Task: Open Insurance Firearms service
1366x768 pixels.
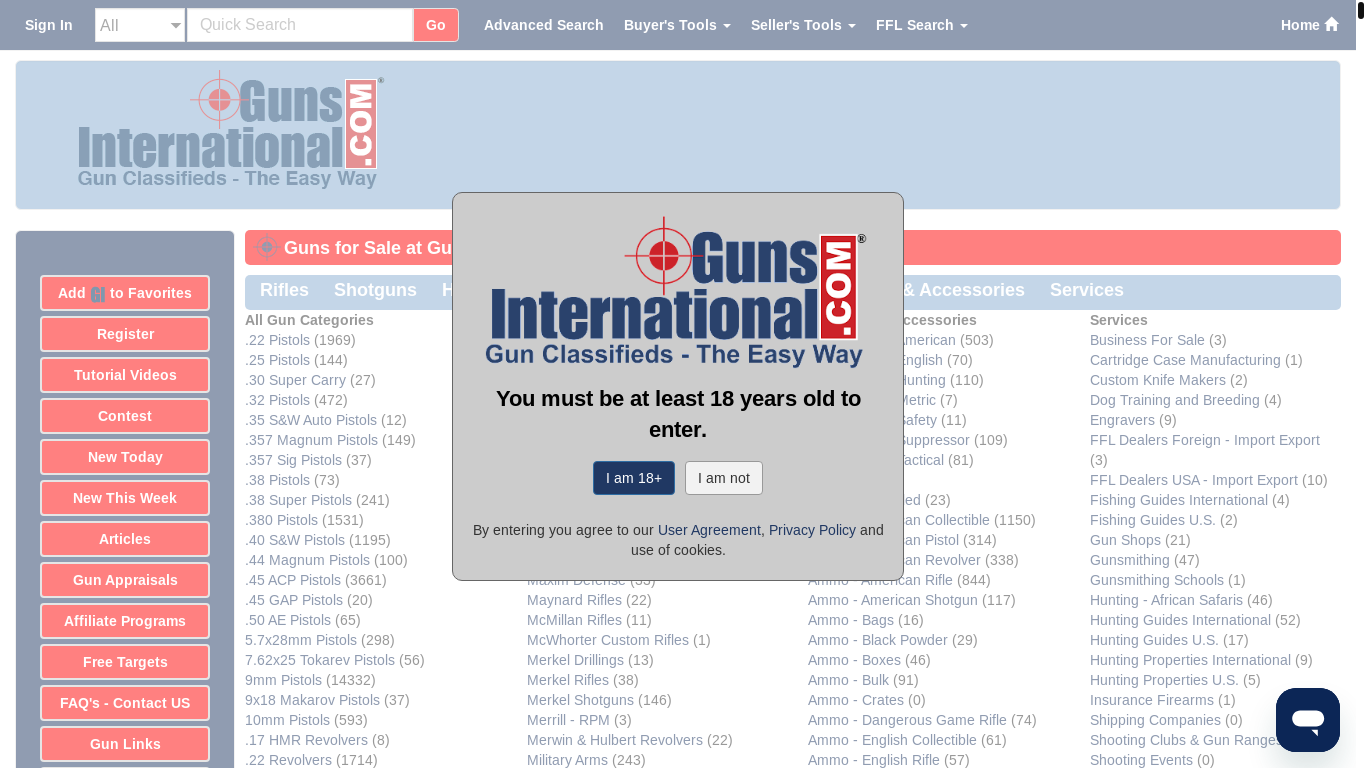Action: click(1152, 700)
